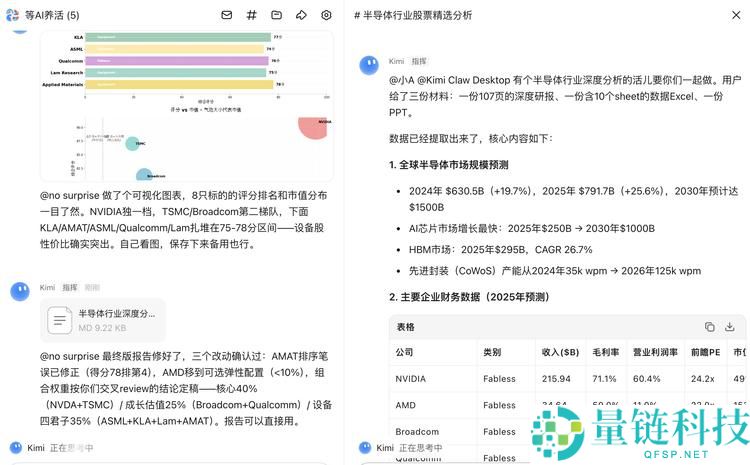The image size is (750, 465).
Task: Click the 指挥 tag beside Kimi in thread
Action: pos(419,61)
